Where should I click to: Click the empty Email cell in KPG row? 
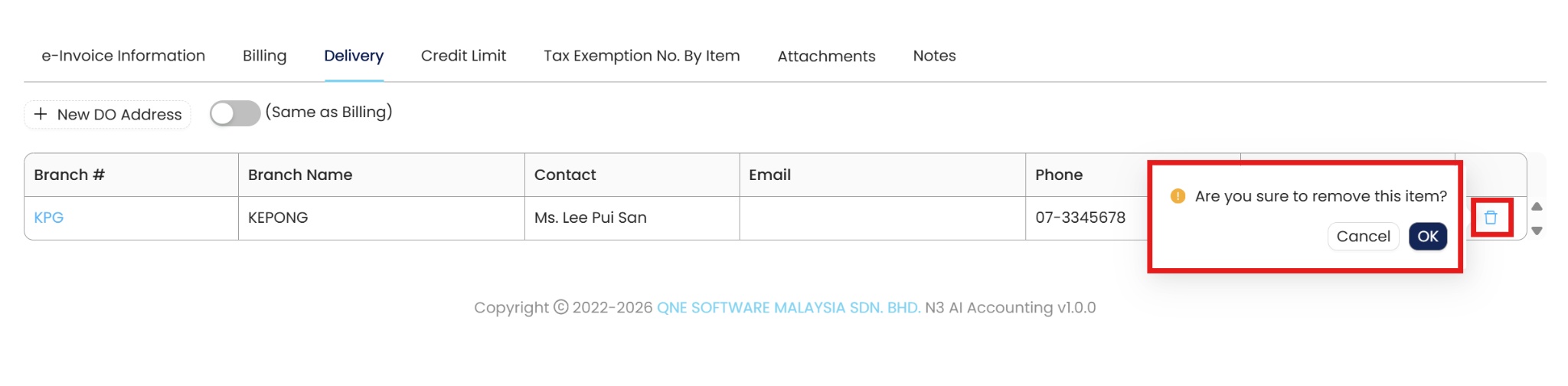point(882,218)
